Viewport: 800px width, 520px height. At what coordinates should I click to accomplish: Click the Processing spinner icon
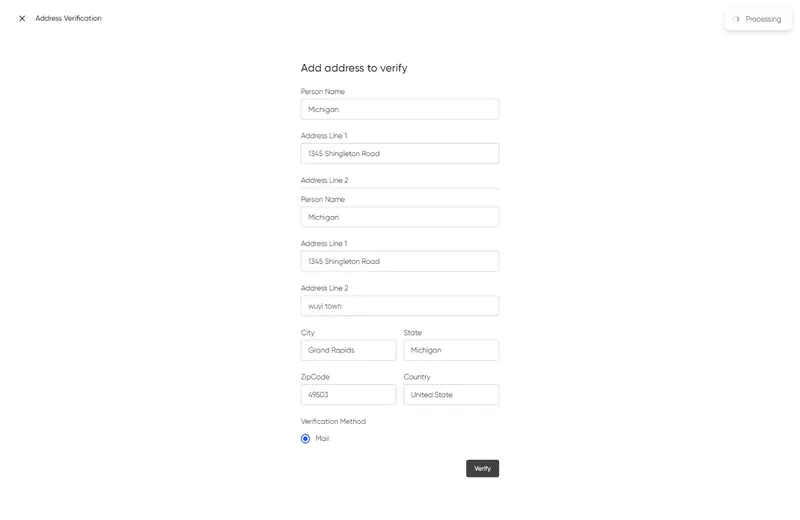pyautogui.click(x=737, y=19)
